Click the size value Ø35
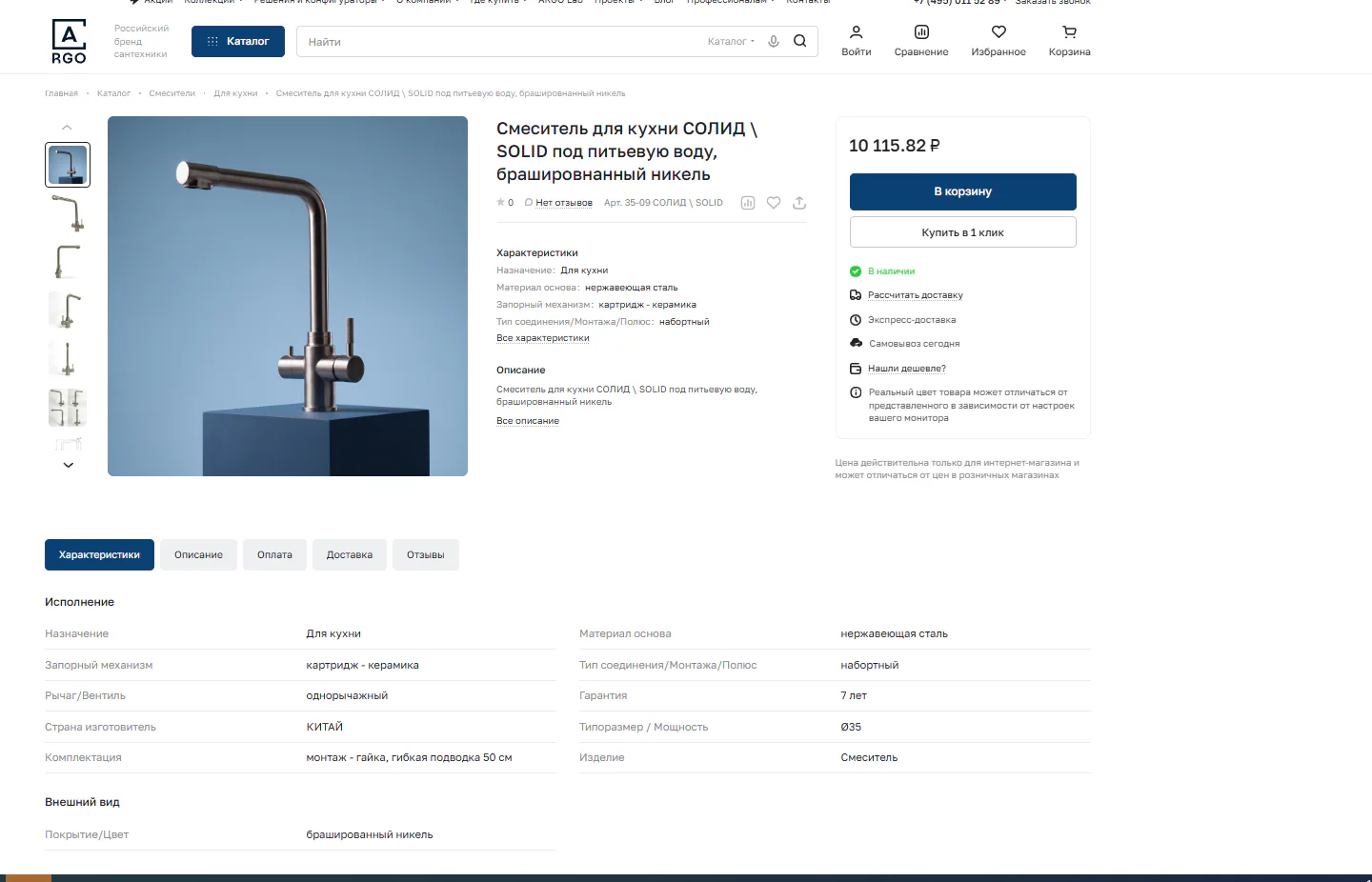 [851, 727]
